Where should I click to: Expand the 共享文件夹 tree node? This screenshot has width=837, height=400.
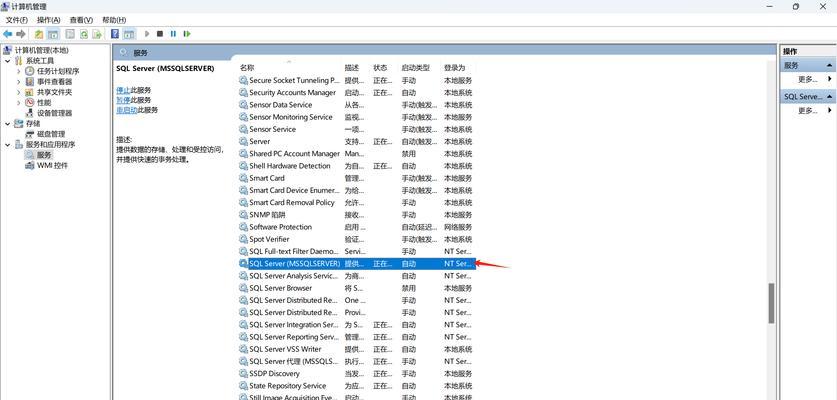coord(19,92)
